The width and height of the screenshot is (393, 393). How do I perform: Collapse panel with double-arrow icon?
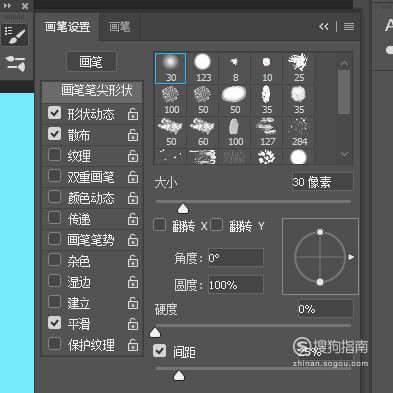[x=323, y=27]
